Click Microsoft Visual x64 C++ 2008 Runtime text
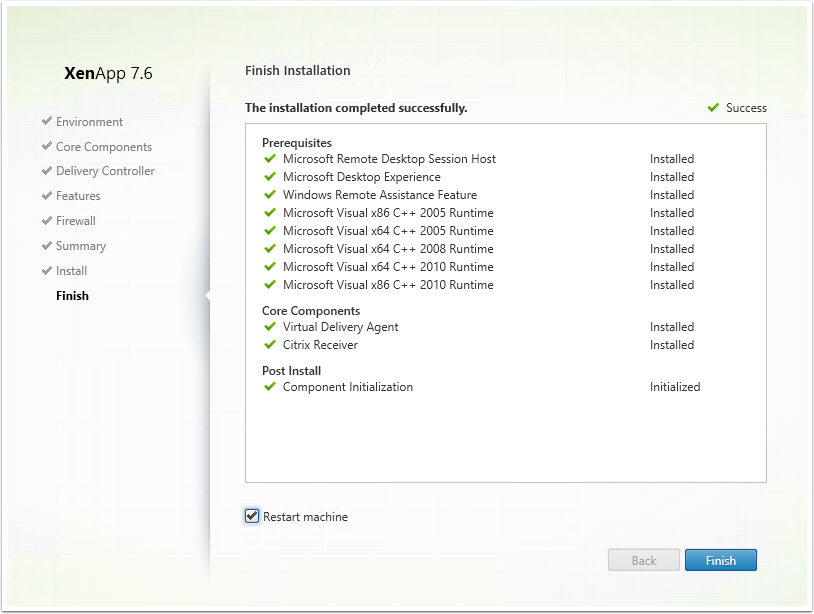The image size is (814, 614). click(388, 249)
